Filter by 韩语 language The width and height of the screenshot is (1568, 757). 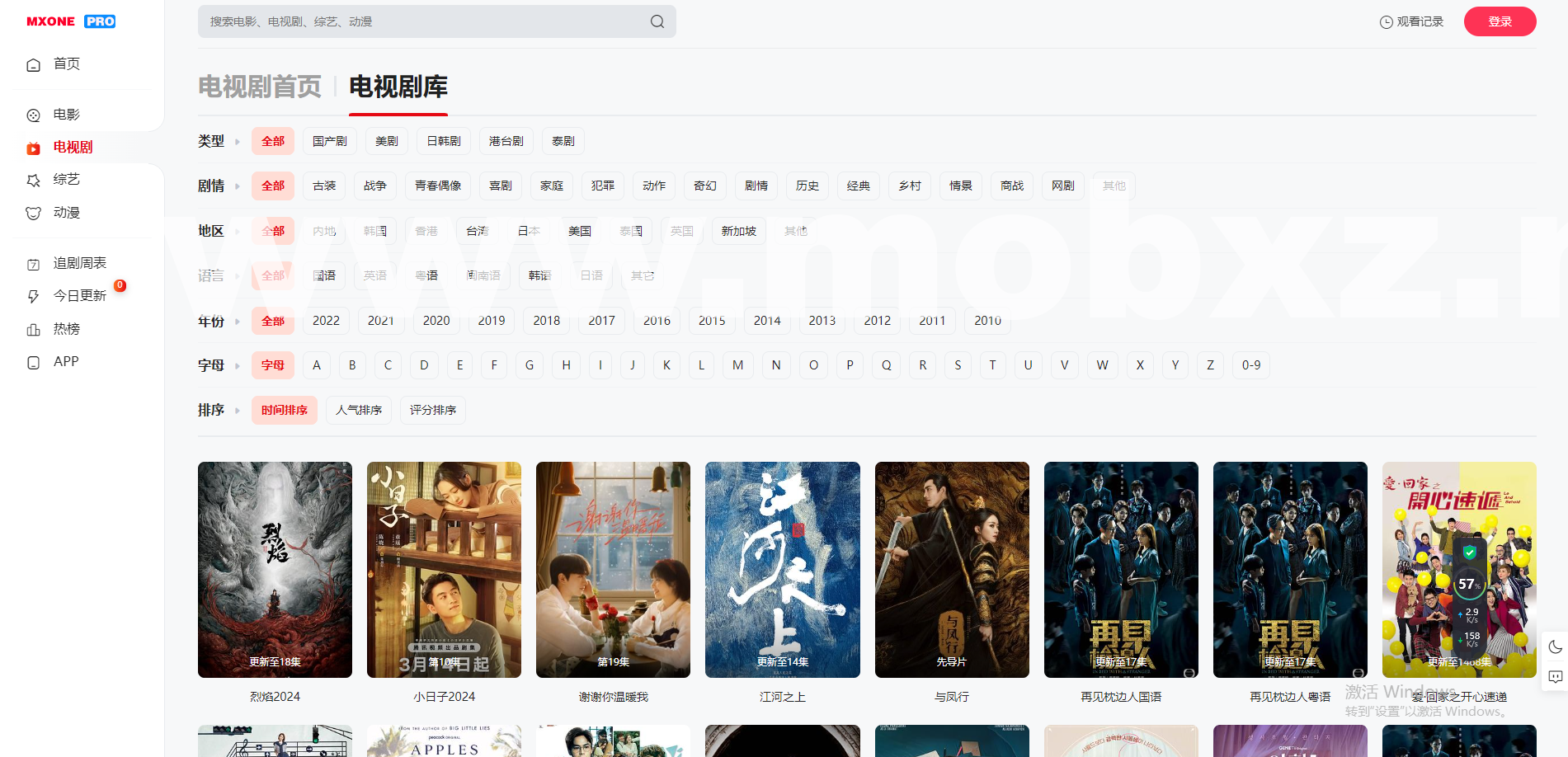coord(540,275)
